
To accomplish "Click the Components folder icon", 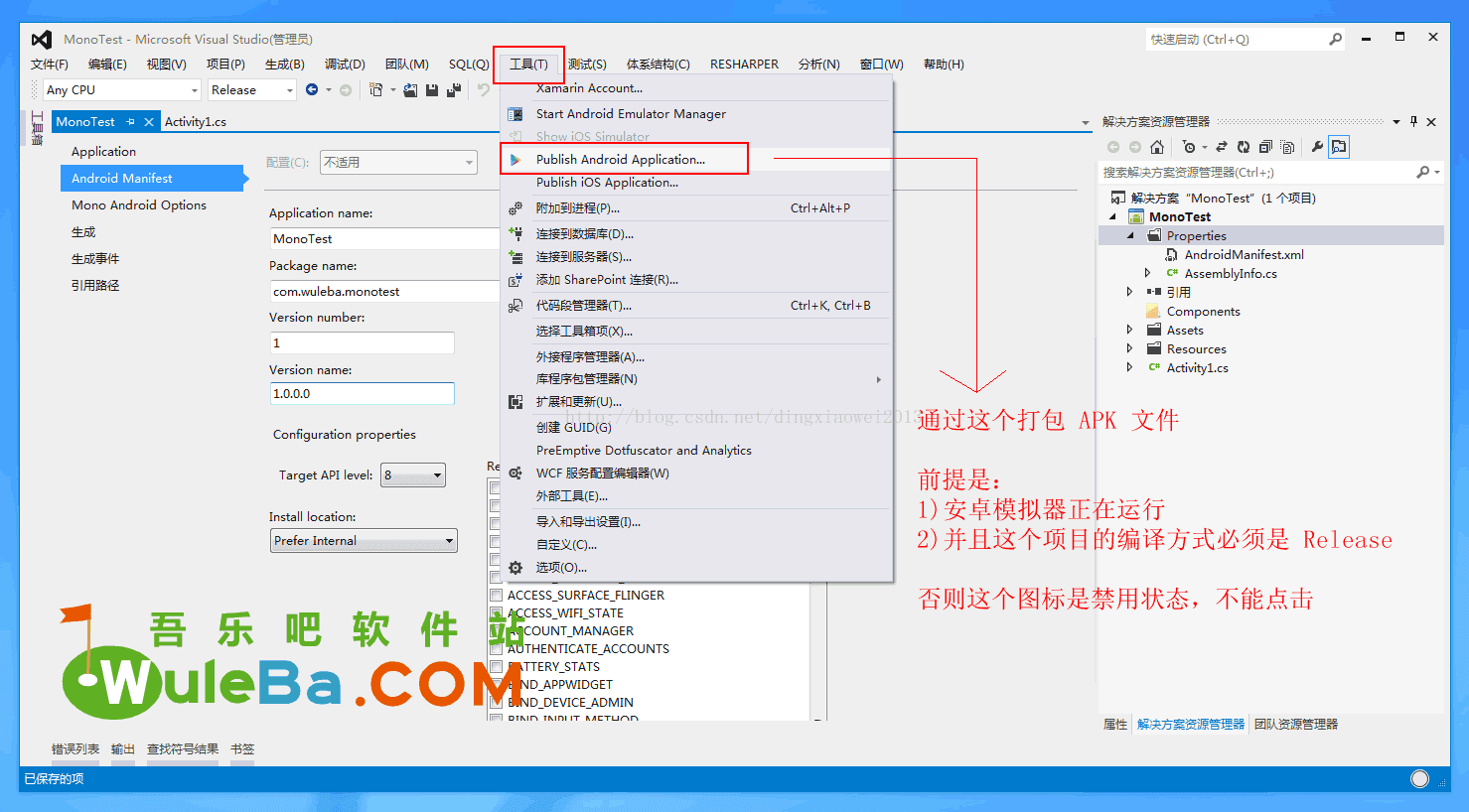I will [1153, 311].
